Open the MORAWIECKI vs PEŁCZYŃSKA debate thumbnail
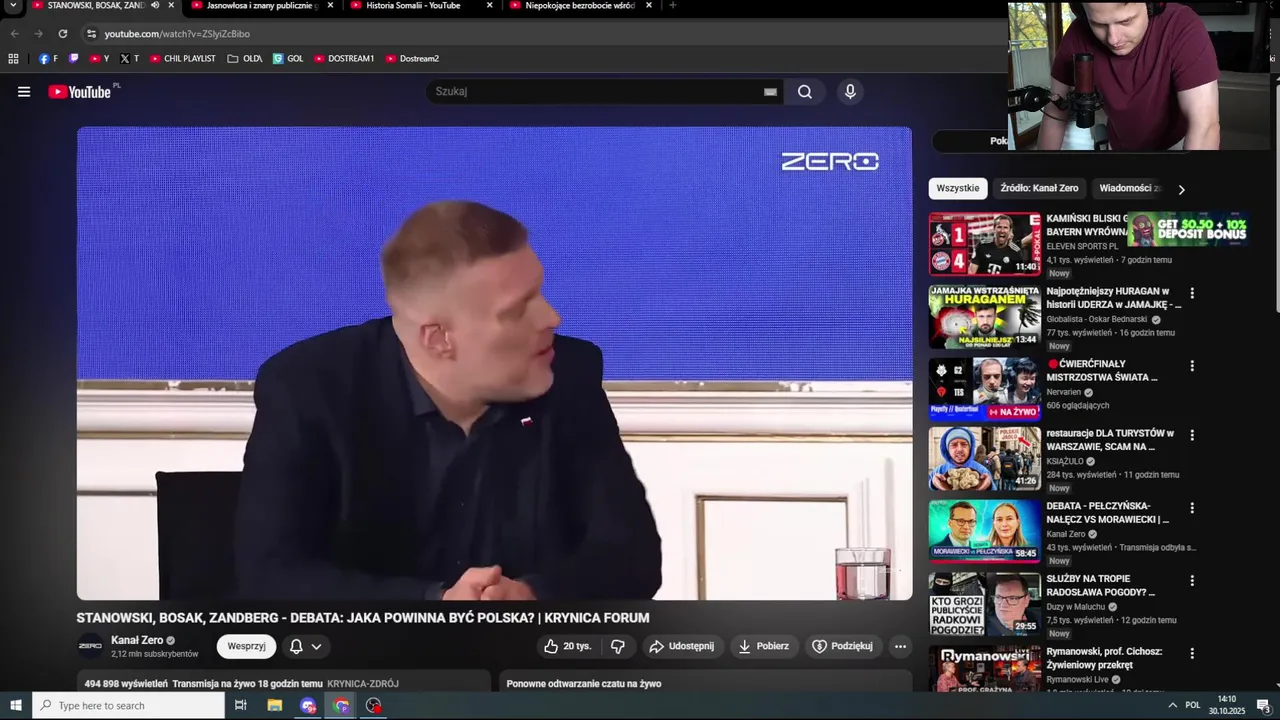Image resolution: width=1280 pixels, height=720 pixels. (985, 532)
